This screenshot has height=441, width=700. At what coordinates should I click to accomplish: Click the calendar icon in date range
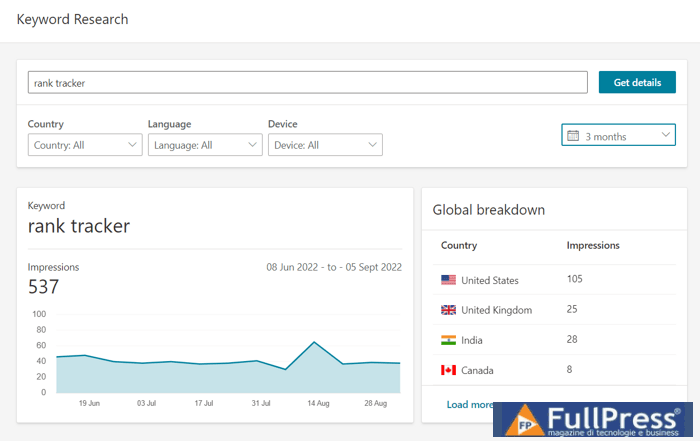pos(573,135)
